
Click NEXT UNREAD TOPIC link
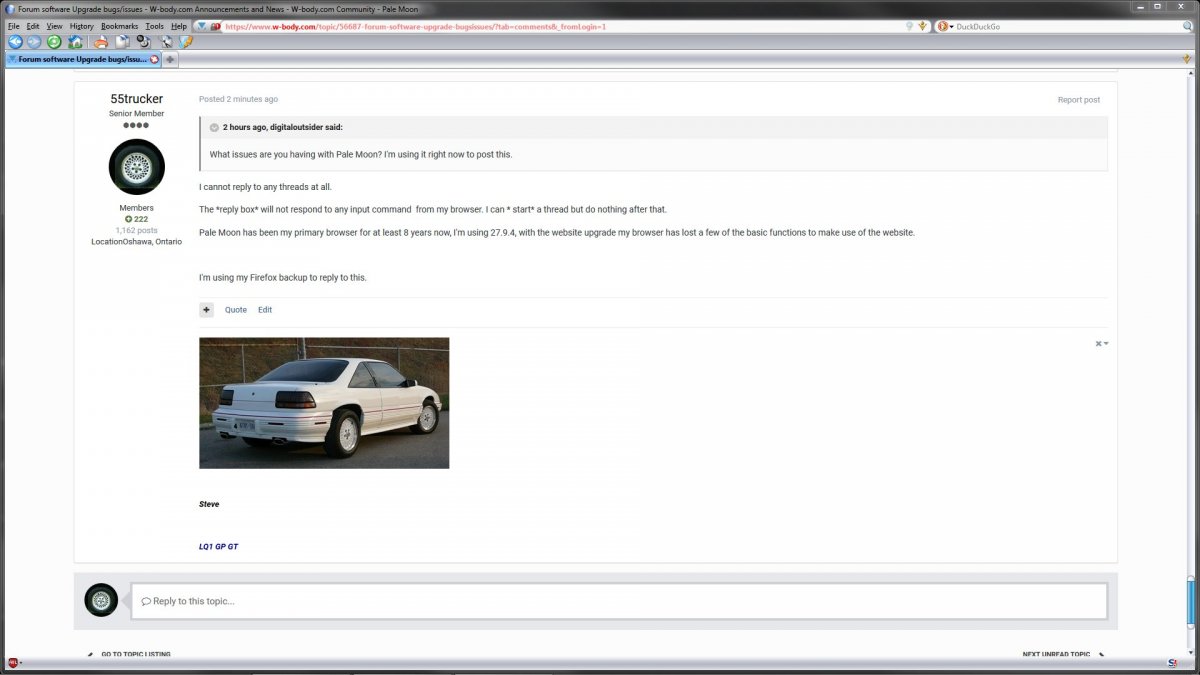1056,654
